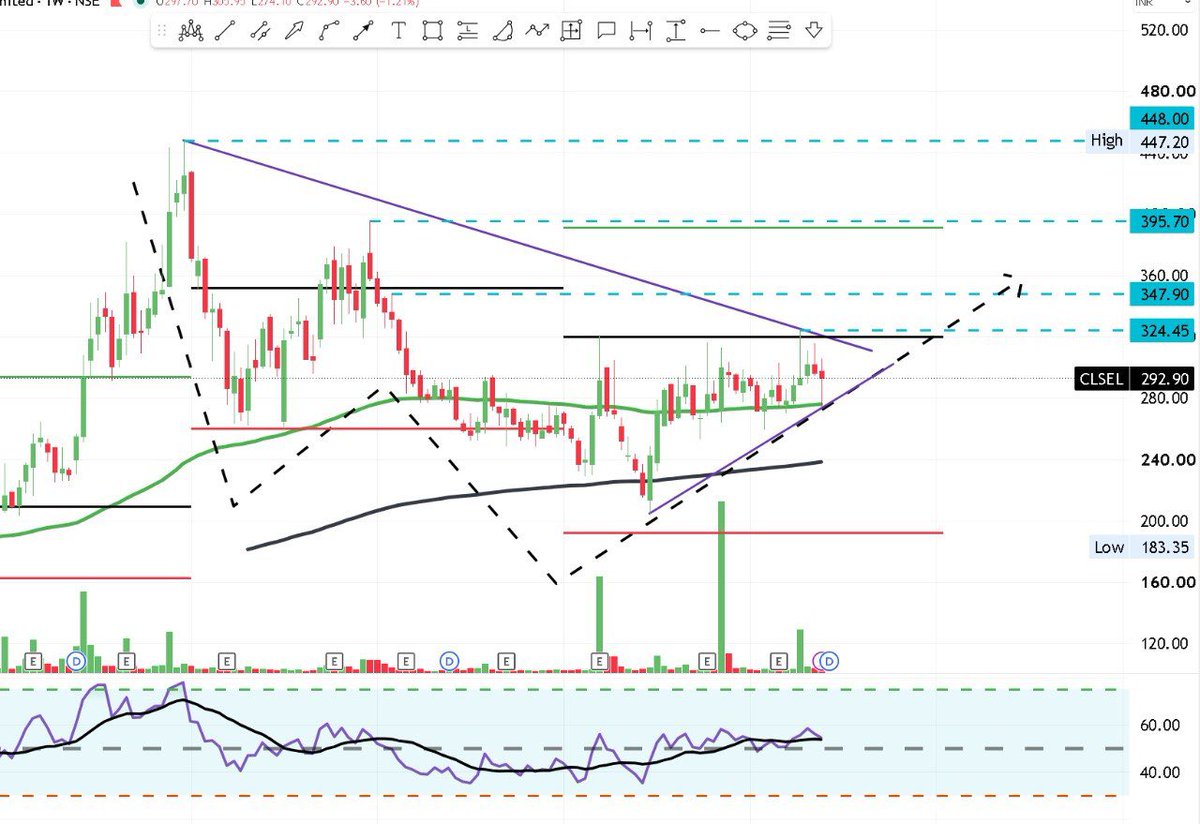Click the tallest green volume bar
Screen dimensions: 1200x824
(x=720, y=585)
